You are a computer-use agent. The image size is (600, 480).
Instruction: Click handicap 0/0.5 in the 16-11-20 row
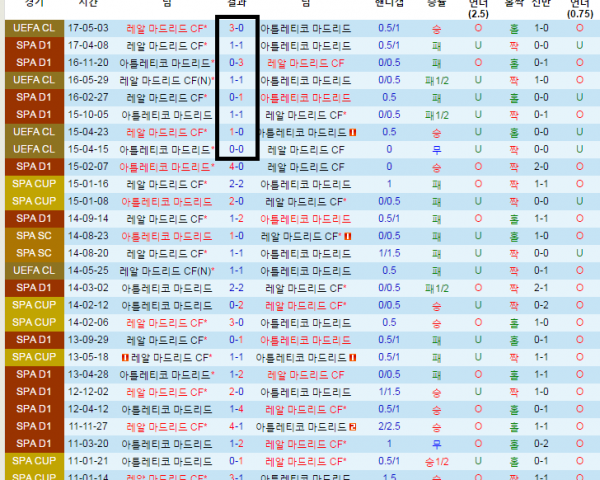point(389,62)
